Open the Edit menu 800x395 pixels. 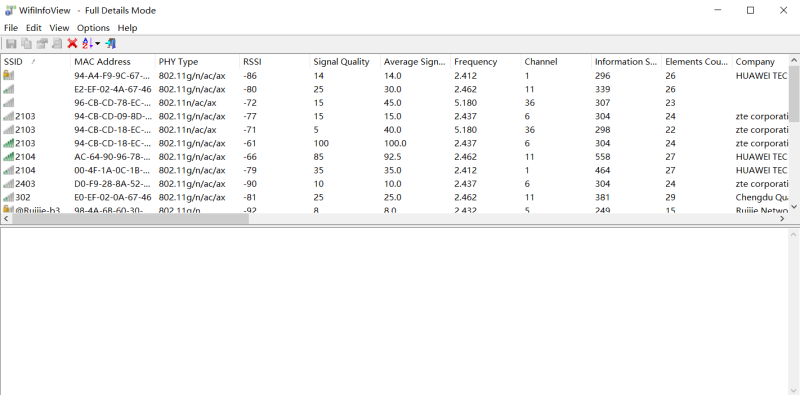pyautogui.click(x=34, y=28)
